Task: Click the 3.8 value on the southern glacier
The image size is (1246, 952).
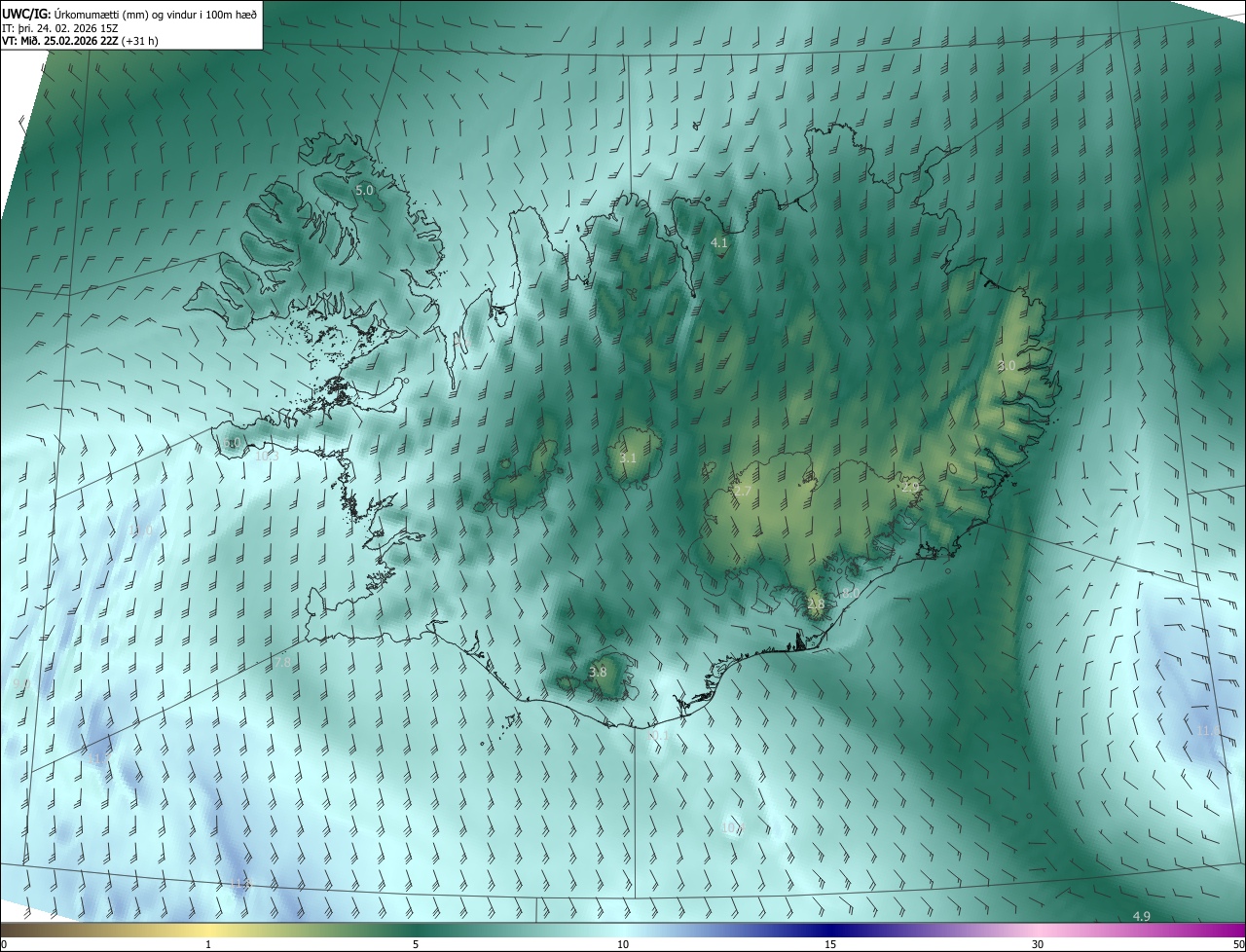Action: (x=598, y=672)
